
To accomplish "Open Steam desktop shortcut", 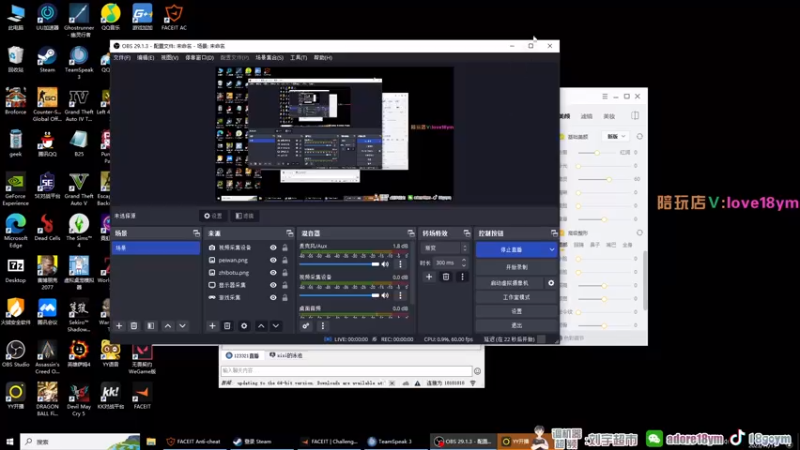I will click(47, 60).
